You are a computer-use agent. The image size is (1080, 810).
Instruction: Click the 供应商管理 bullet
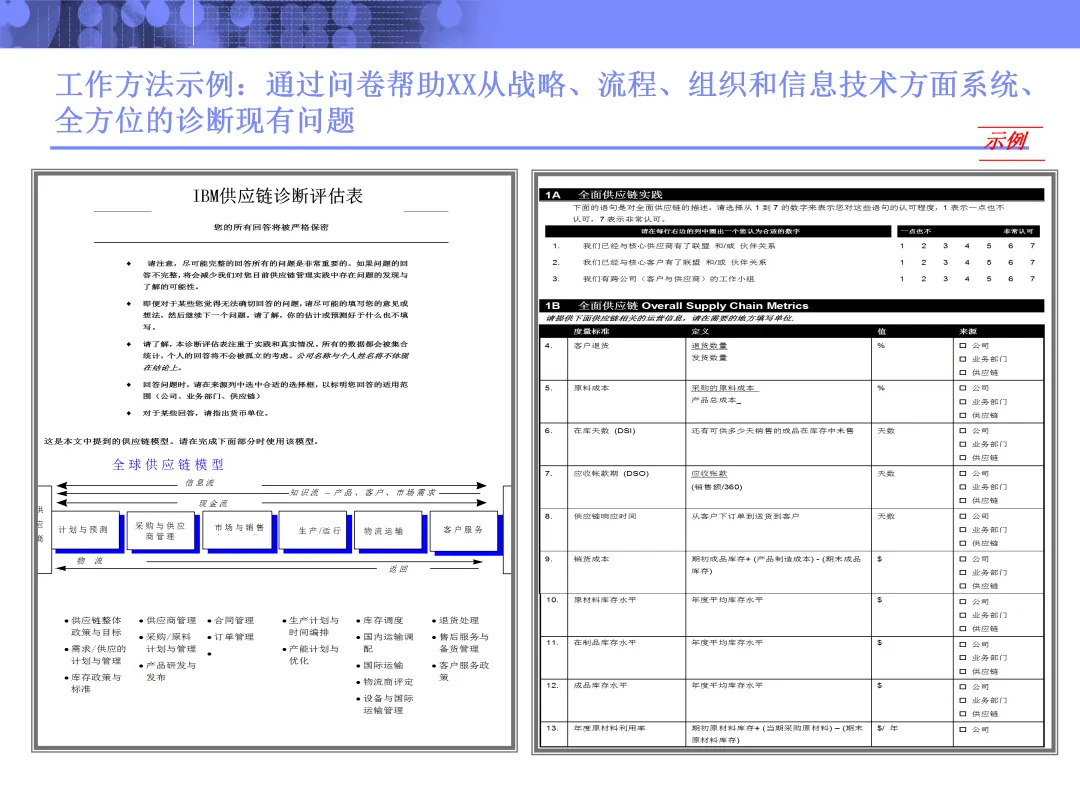coord(171,621)
